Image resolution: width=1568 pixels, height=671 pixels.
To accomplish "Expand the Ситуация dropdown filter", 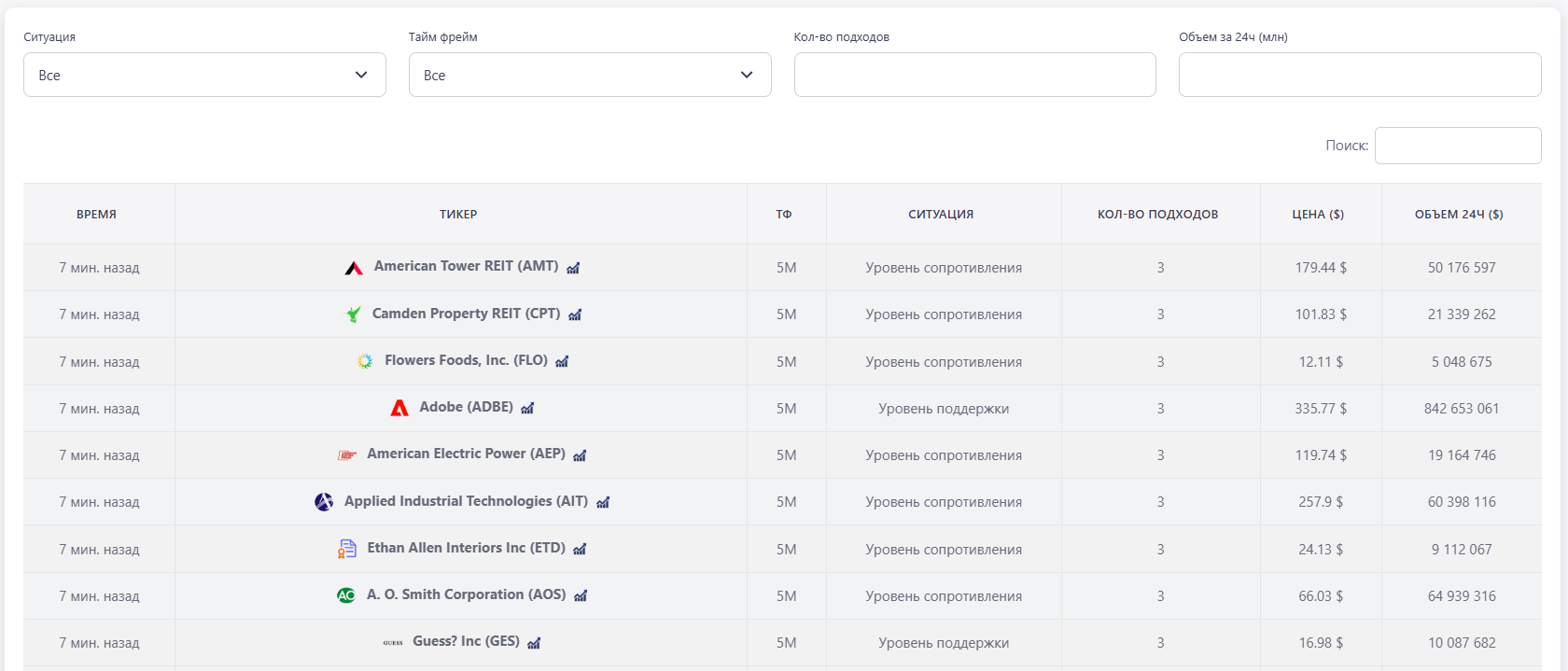I will click(x=204, y=75).
